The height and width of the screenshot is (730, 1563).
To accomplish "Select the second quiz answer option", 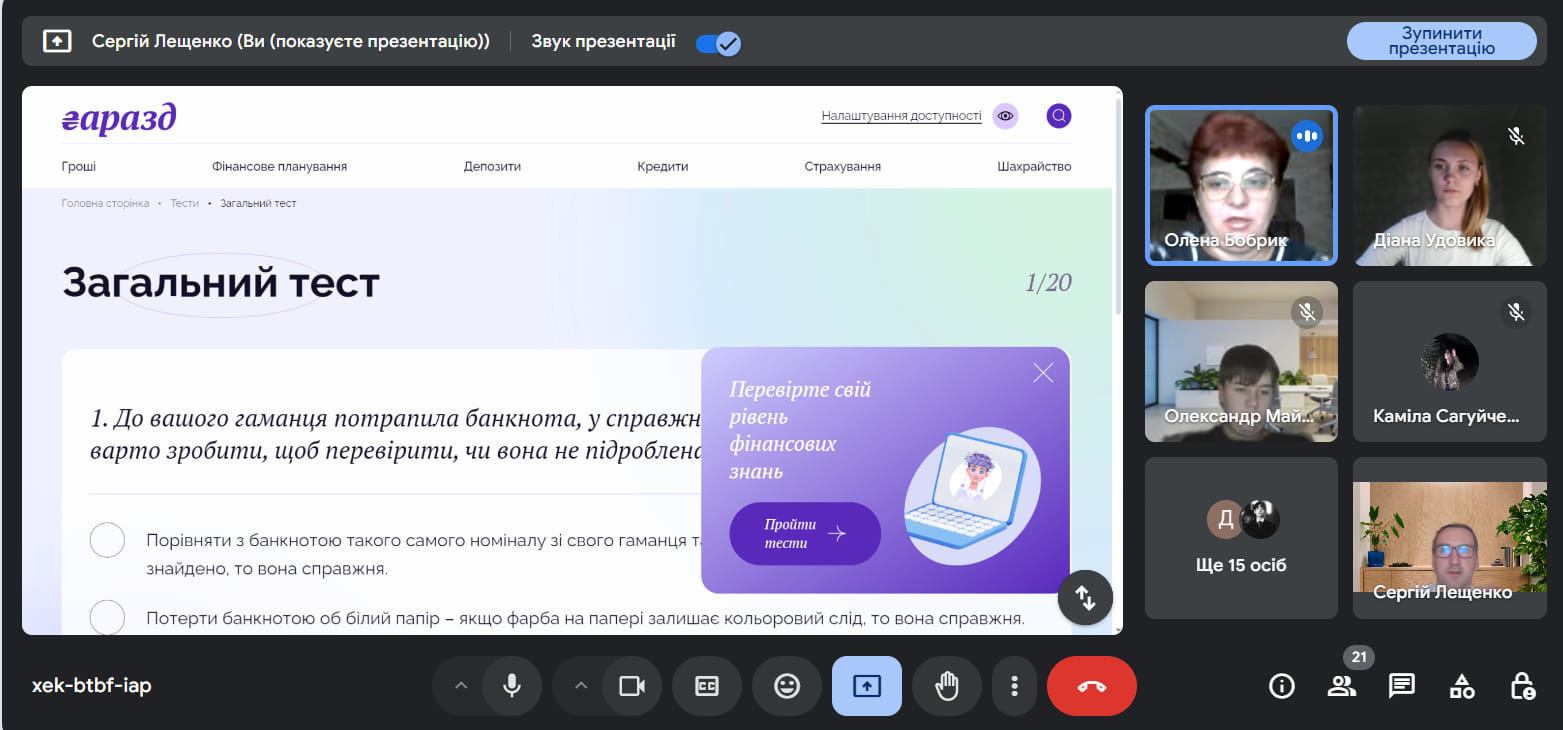I will click(107, 618).
